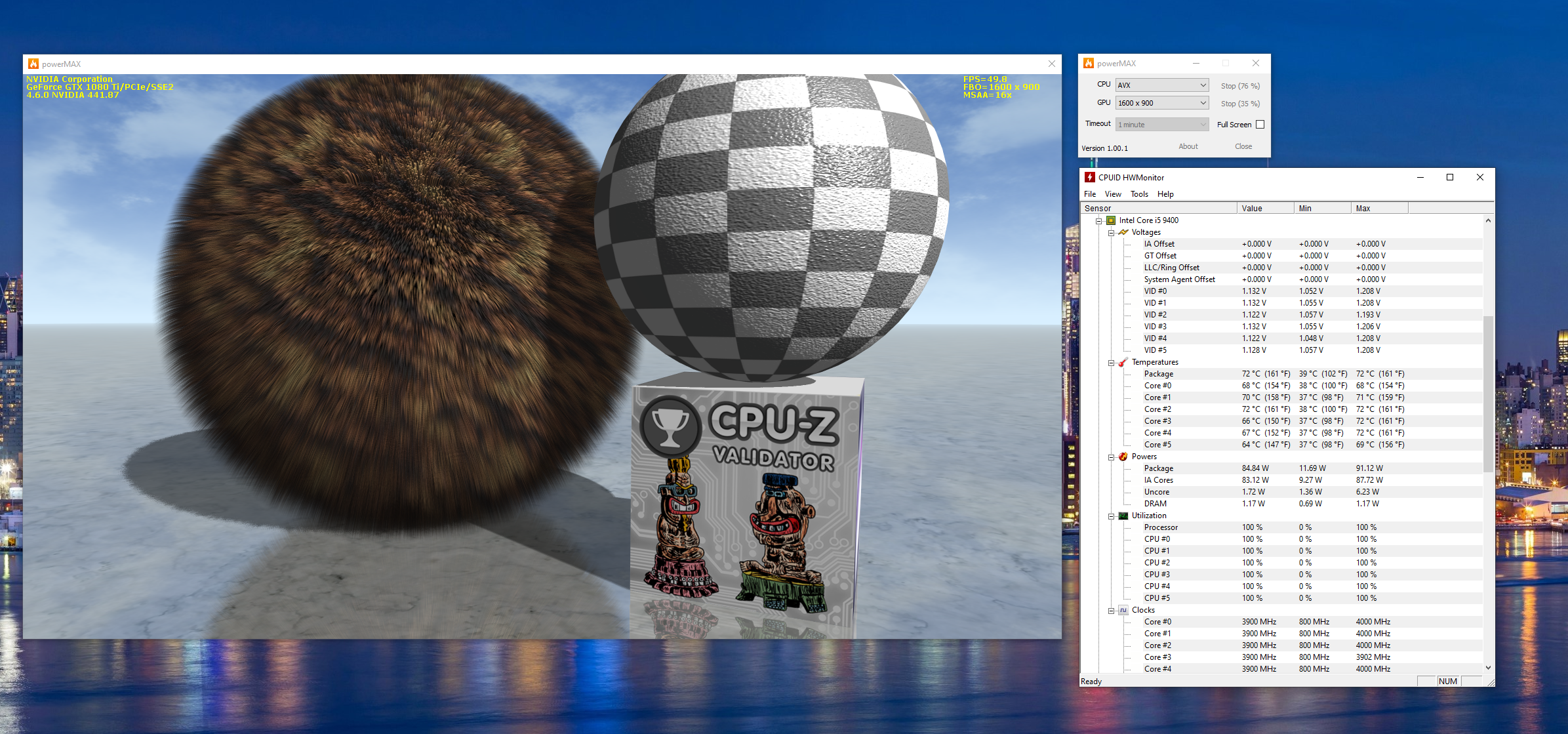Screen dimensions: 1568x734
Task: Open the GPU 1600 x 900 resolution dropdown
Action: [x=1162, y=103]
